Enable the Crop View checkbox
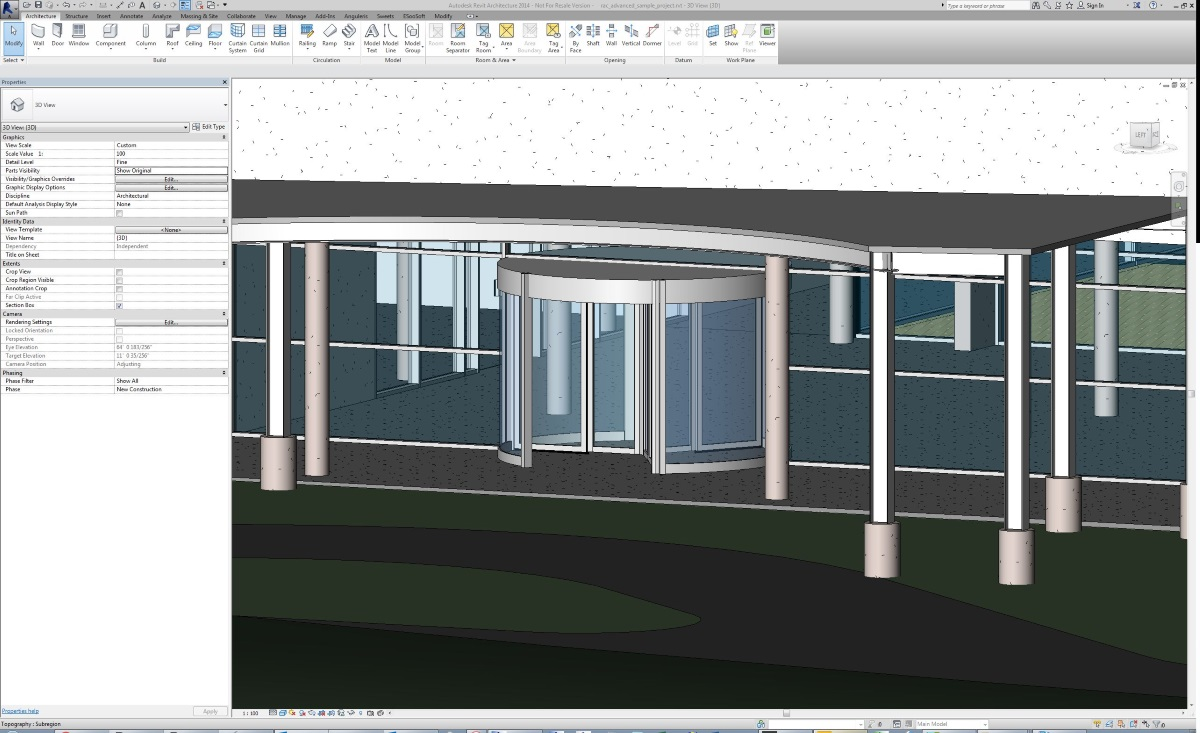The image size is (1200, 733). coord(119,272)
